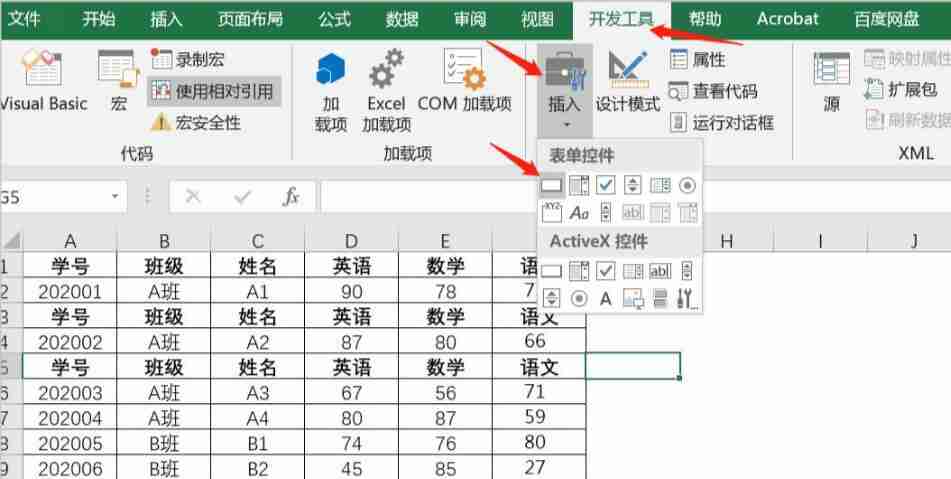This screenshot has height=479, width=951.
Task: Select the form control Button icon
Action: click(x=551, y=186)
